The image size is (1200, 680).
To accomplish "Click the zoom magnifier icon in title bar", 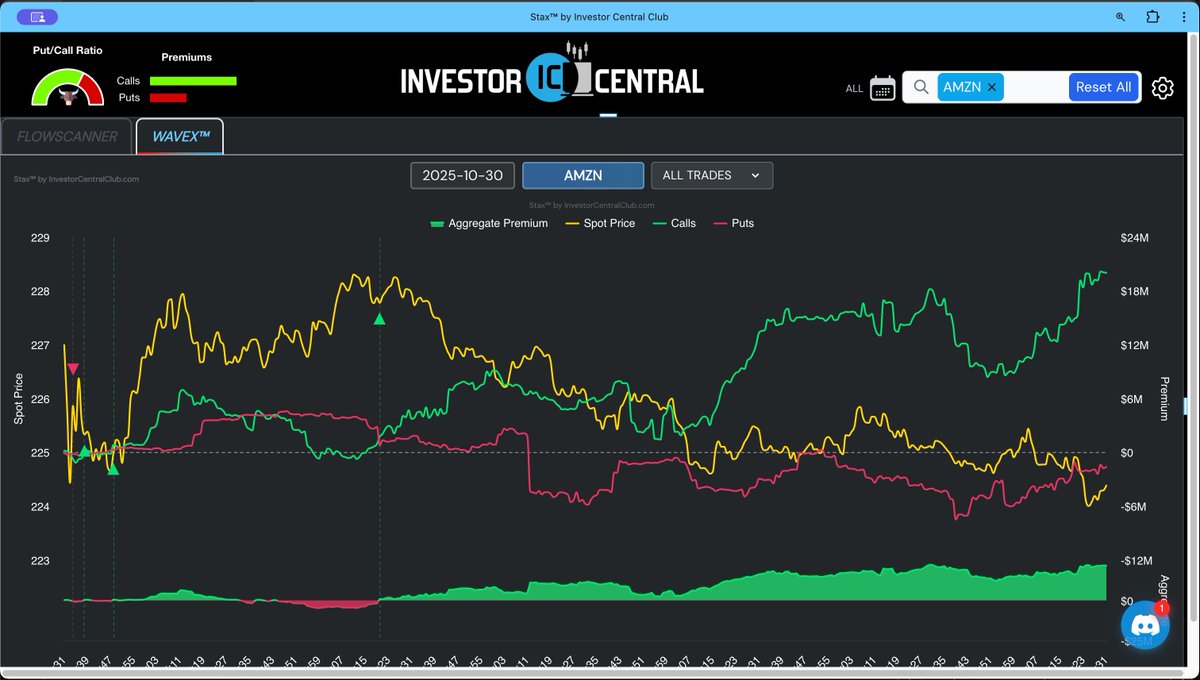I will (x=1121, y=17).
